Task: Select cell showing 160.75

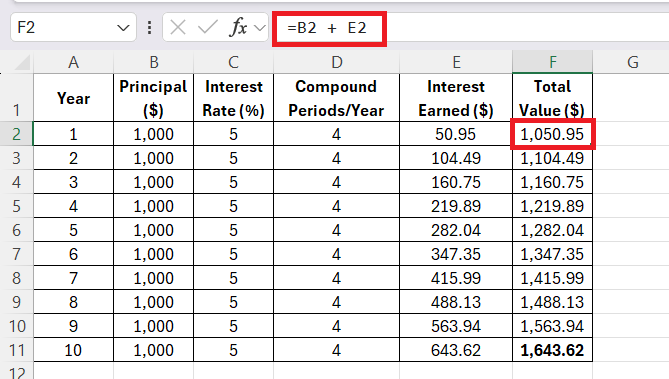Action: pyautogui.click(x=456, y=182)
